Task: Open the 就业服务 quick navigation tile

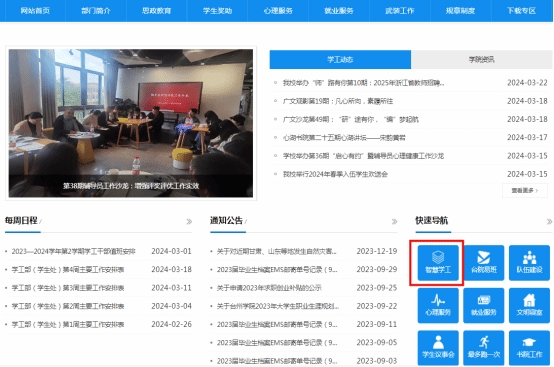Action: [484, 306]
